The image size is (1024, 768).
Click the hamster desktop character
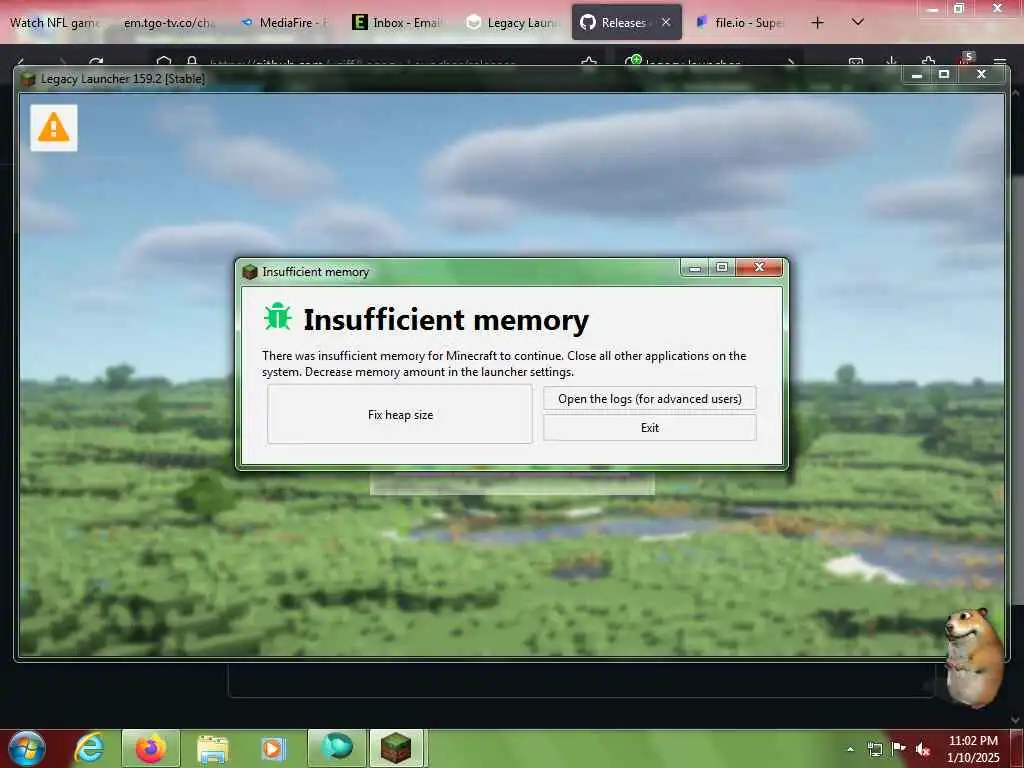(973, 657)
